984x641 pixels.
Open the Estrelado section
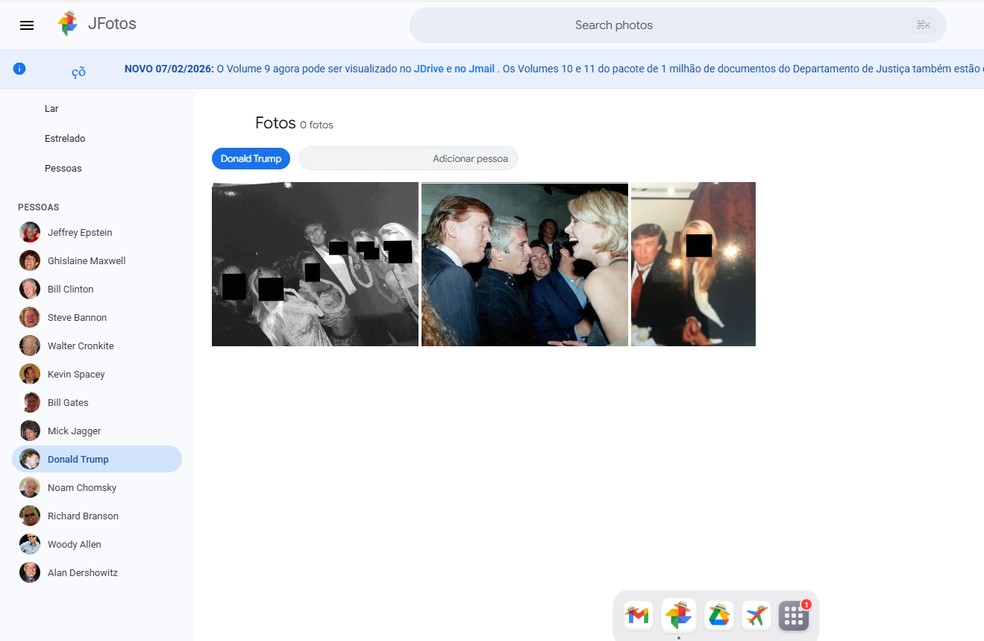(63, 138)
